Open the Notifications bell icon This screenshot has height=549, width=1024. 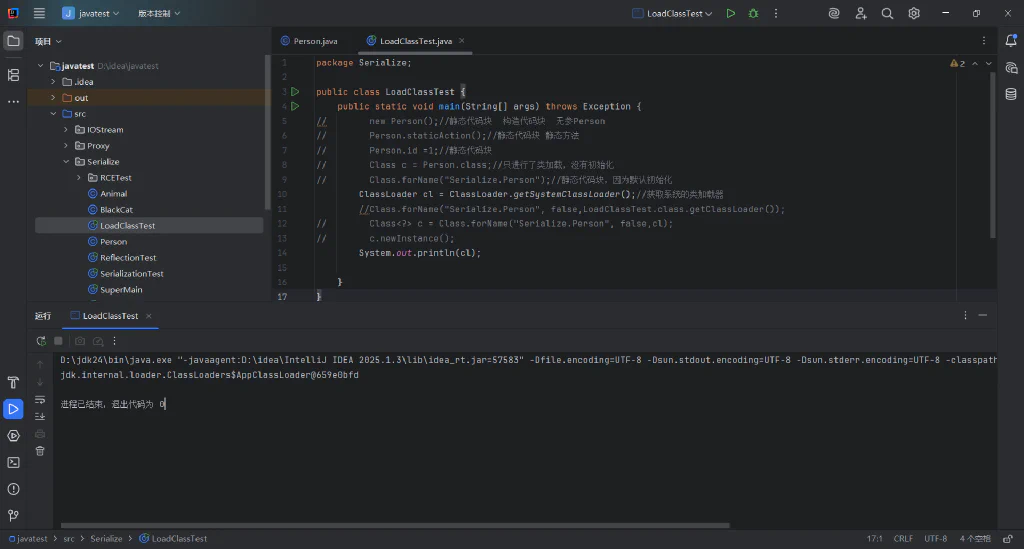[x=1011, y=40]
